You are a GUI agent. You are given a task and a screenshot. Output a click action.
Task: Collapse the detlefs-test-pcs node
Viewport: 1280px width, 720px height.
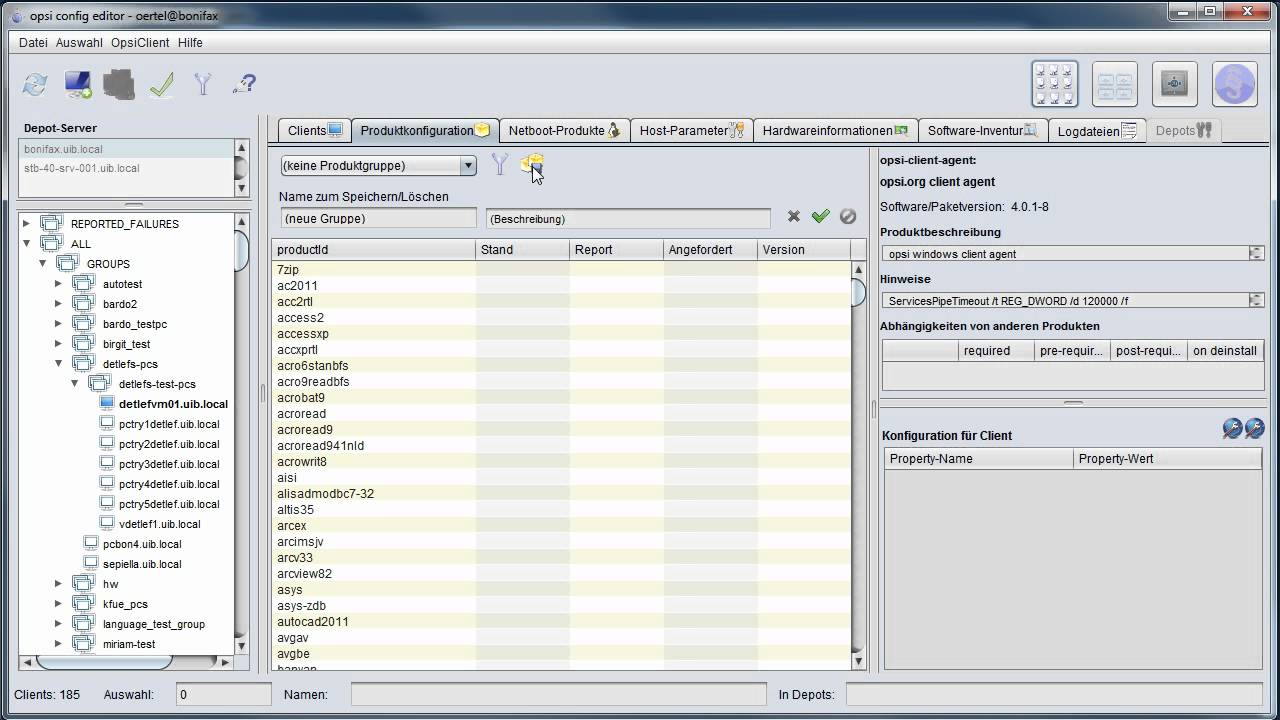(x=75, y=384)
